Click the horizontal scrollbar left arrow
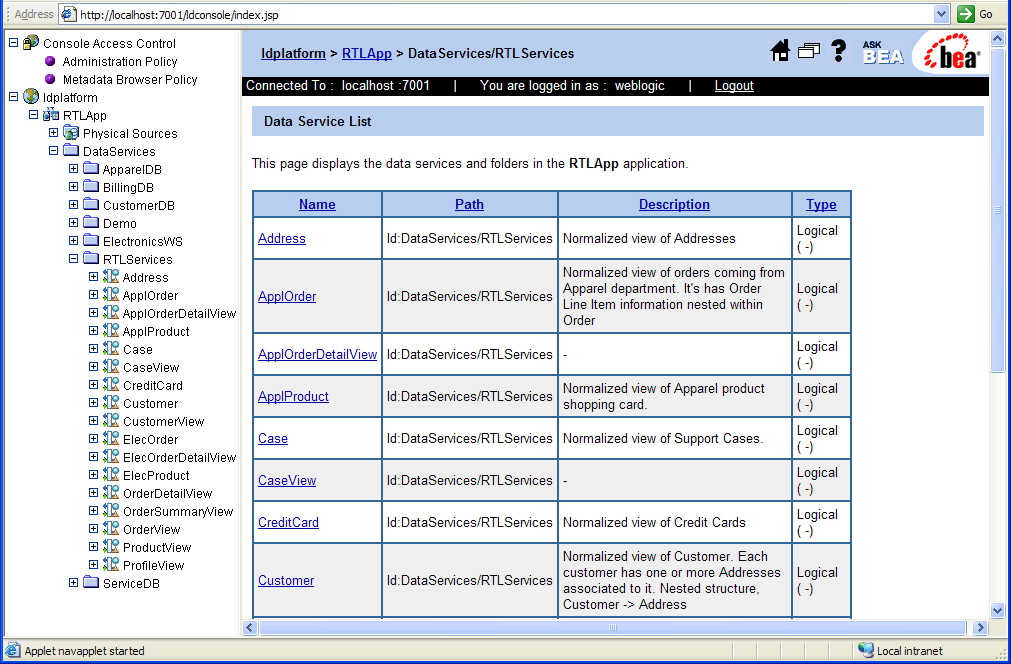The width and height of the screenshot is (1011, 664). pos(250,627)
